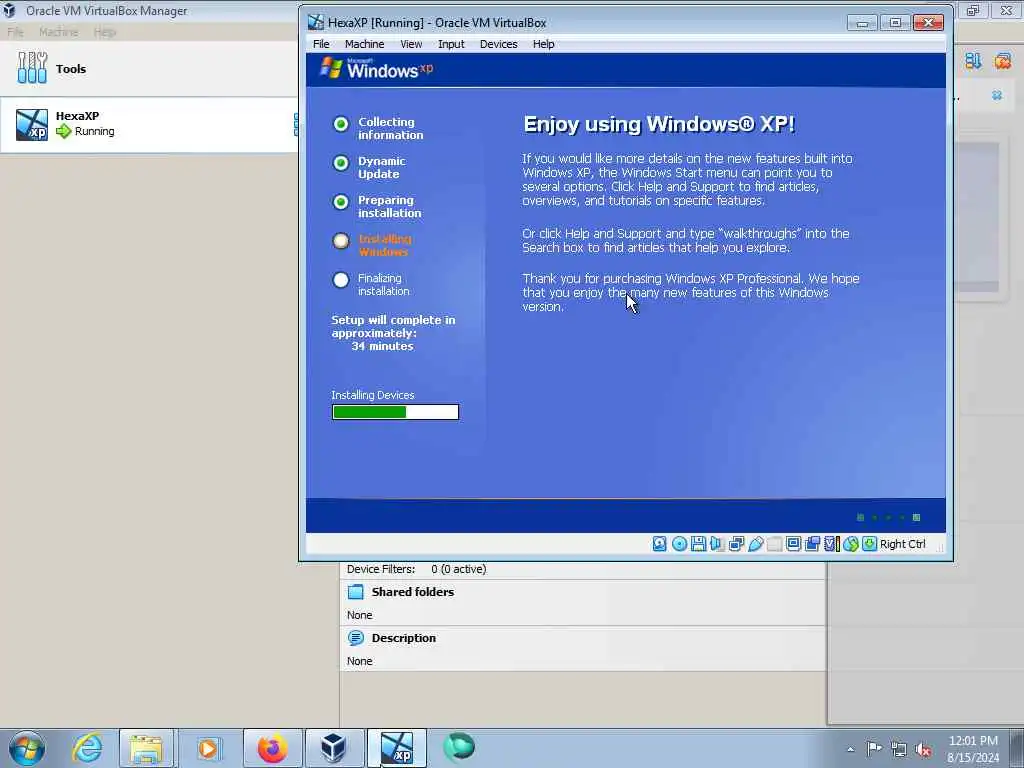Open network status icon in system tray
The width and height of the screenshot is (1024, 768).
click(x=899, y=749)
